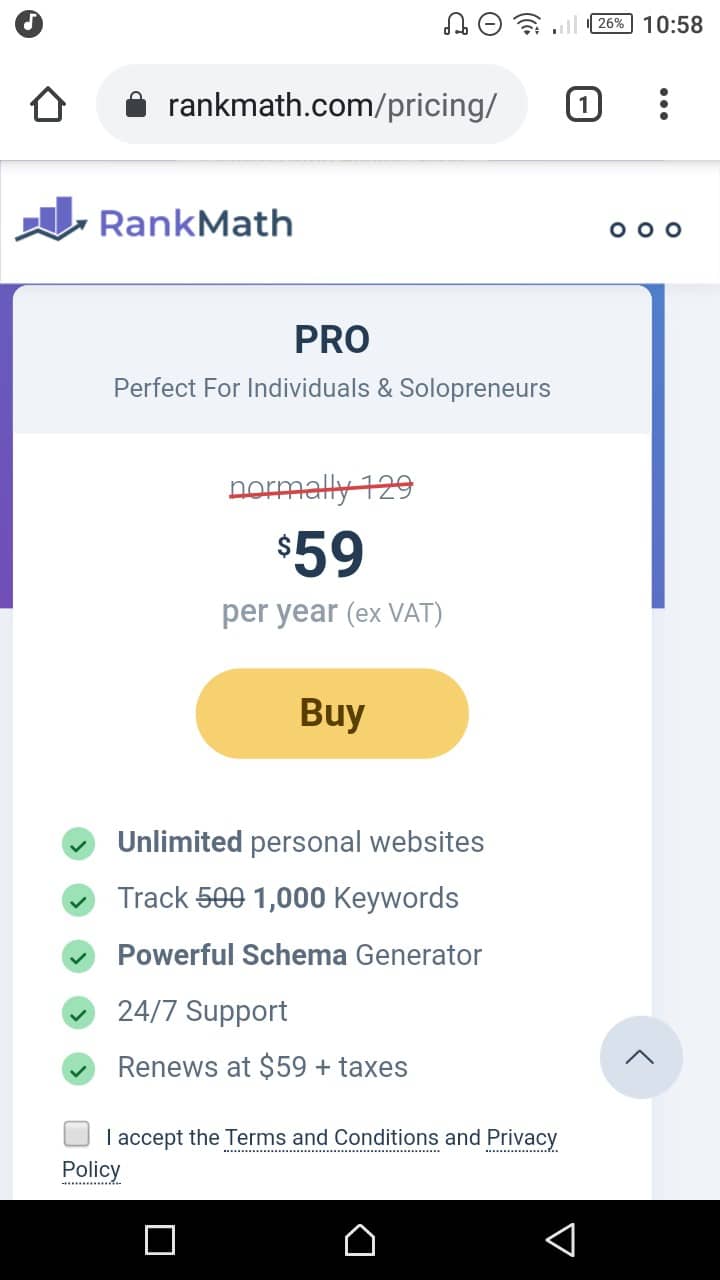This screenshot has width=720, height=1280.
Task: Tap green check beside Unlimited personal websites
Action: point(78,844)
